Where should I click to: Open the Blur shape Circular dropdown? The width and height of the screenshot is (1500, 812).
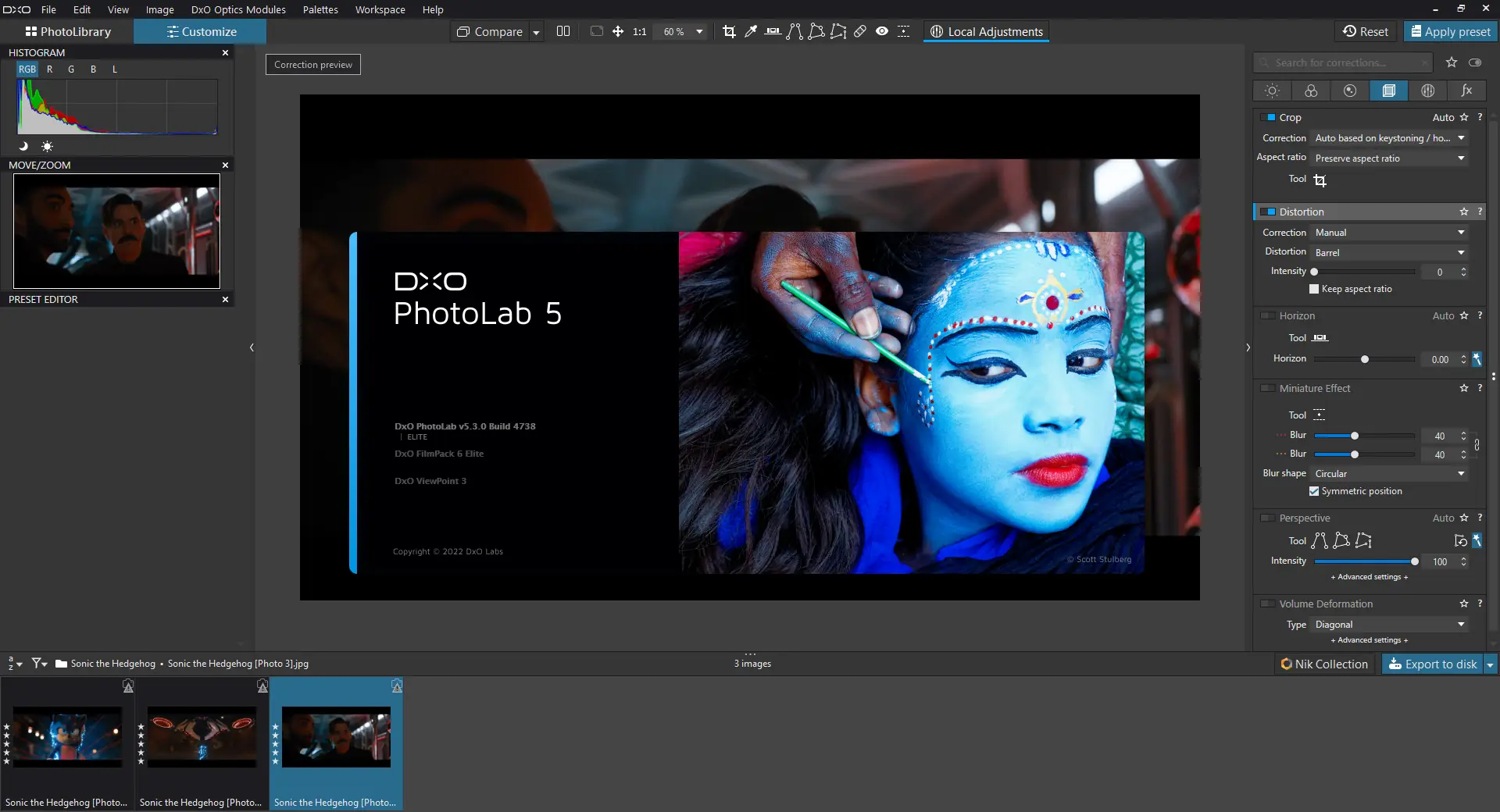1389,474
